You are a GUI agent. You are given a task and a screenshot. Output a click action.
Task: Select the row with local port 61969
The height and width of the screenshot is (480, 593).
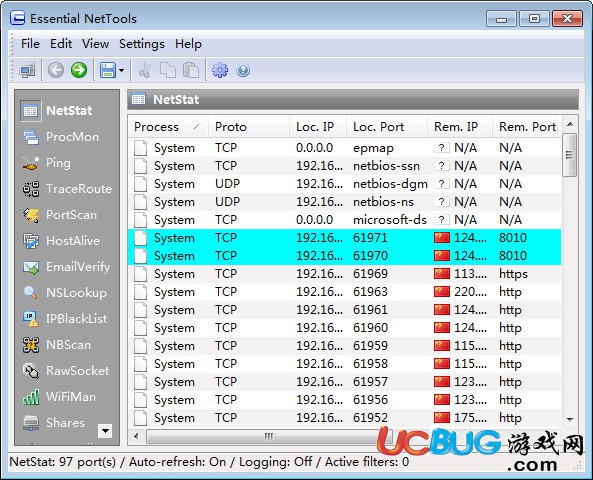[x=345, y=274]
